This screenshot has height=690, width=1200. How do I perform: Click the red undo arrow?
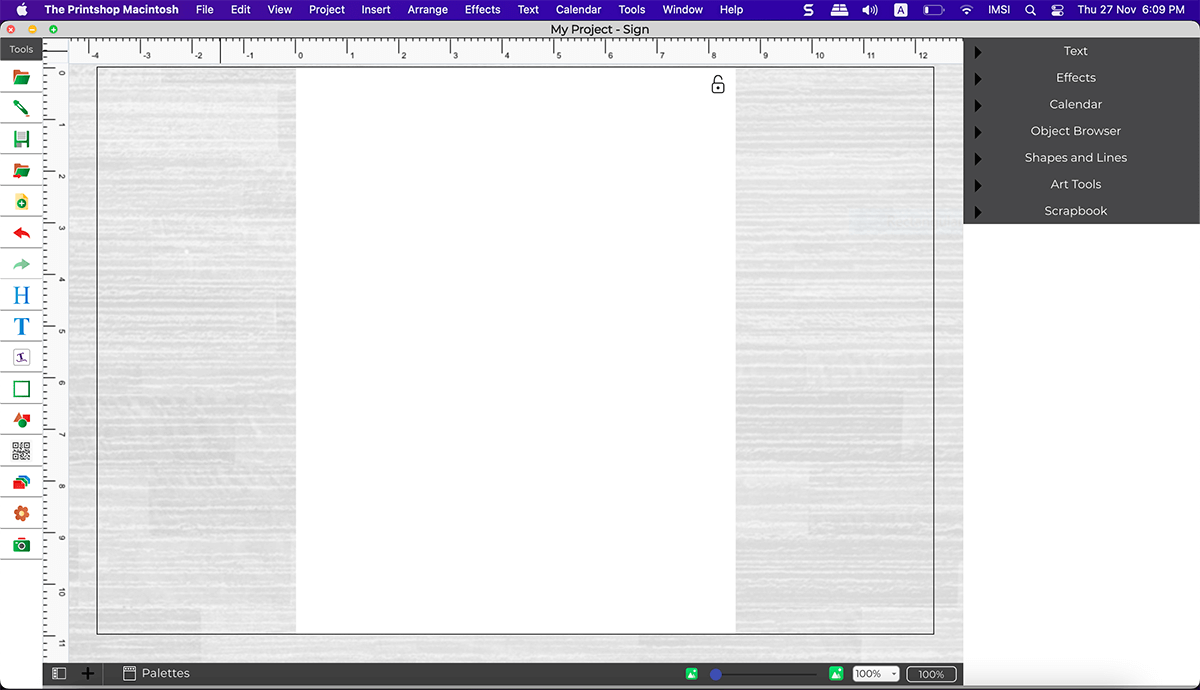(x=21, y=233)
